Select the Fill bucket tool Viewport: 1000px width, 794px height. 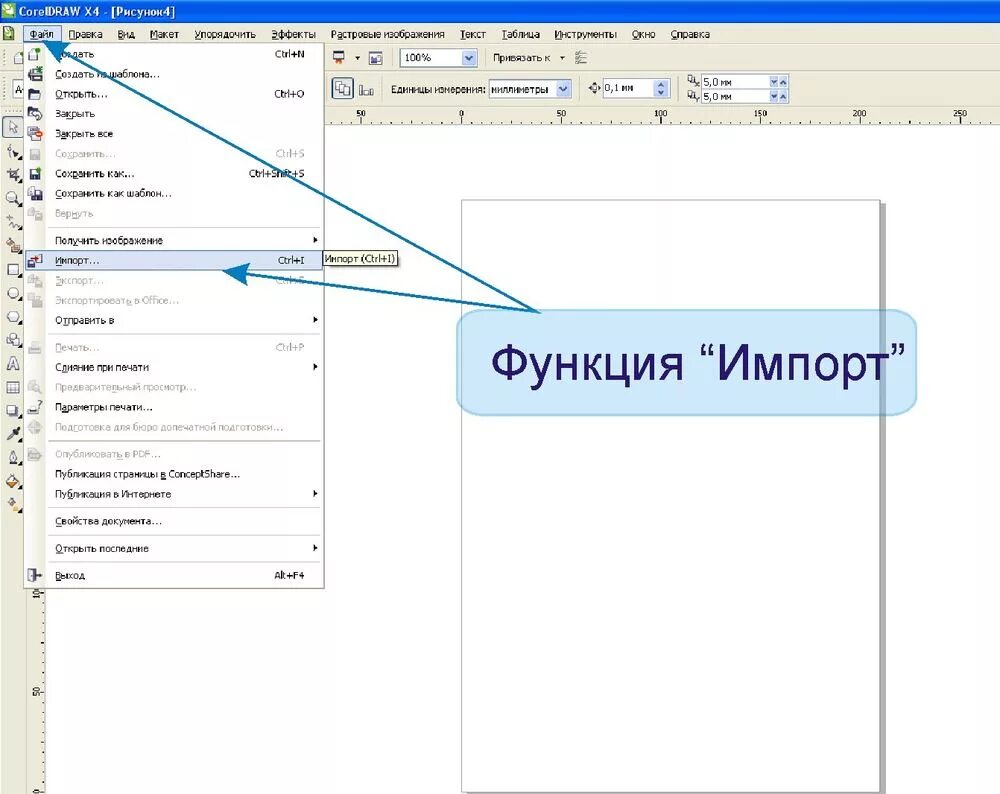pyautogui.click(x=13, y=482)
